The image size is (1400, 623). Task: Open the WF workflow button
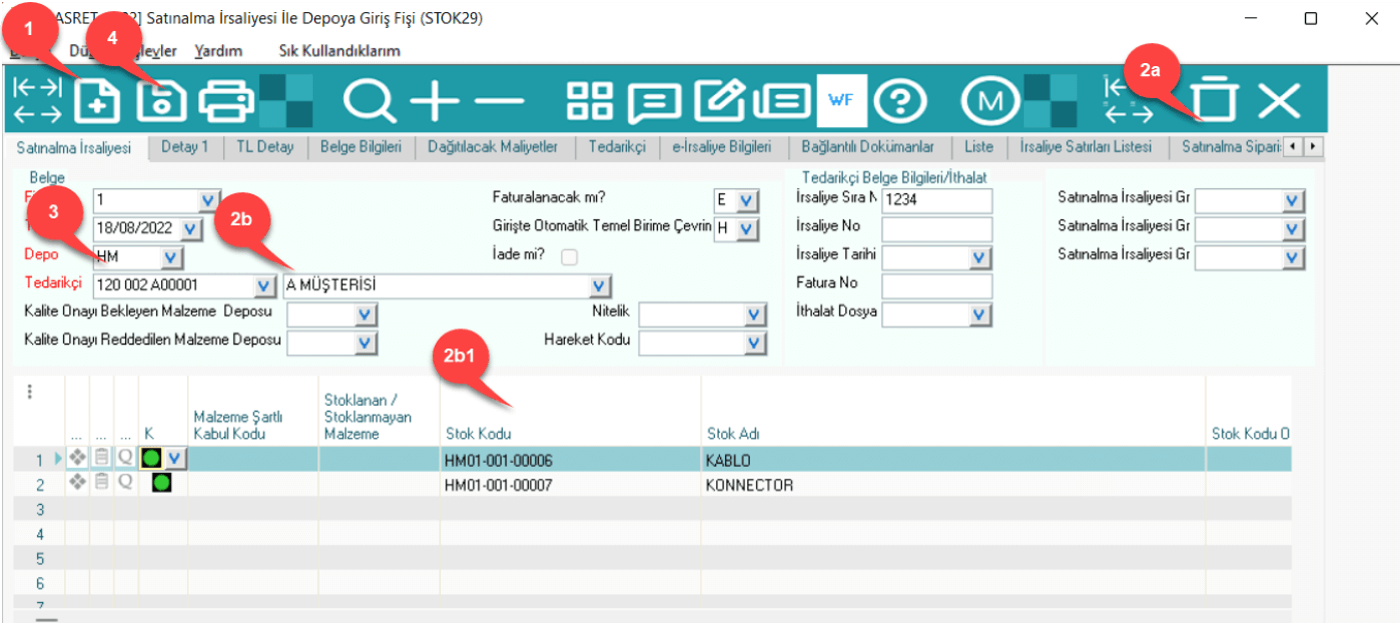(x=841, y=101)
